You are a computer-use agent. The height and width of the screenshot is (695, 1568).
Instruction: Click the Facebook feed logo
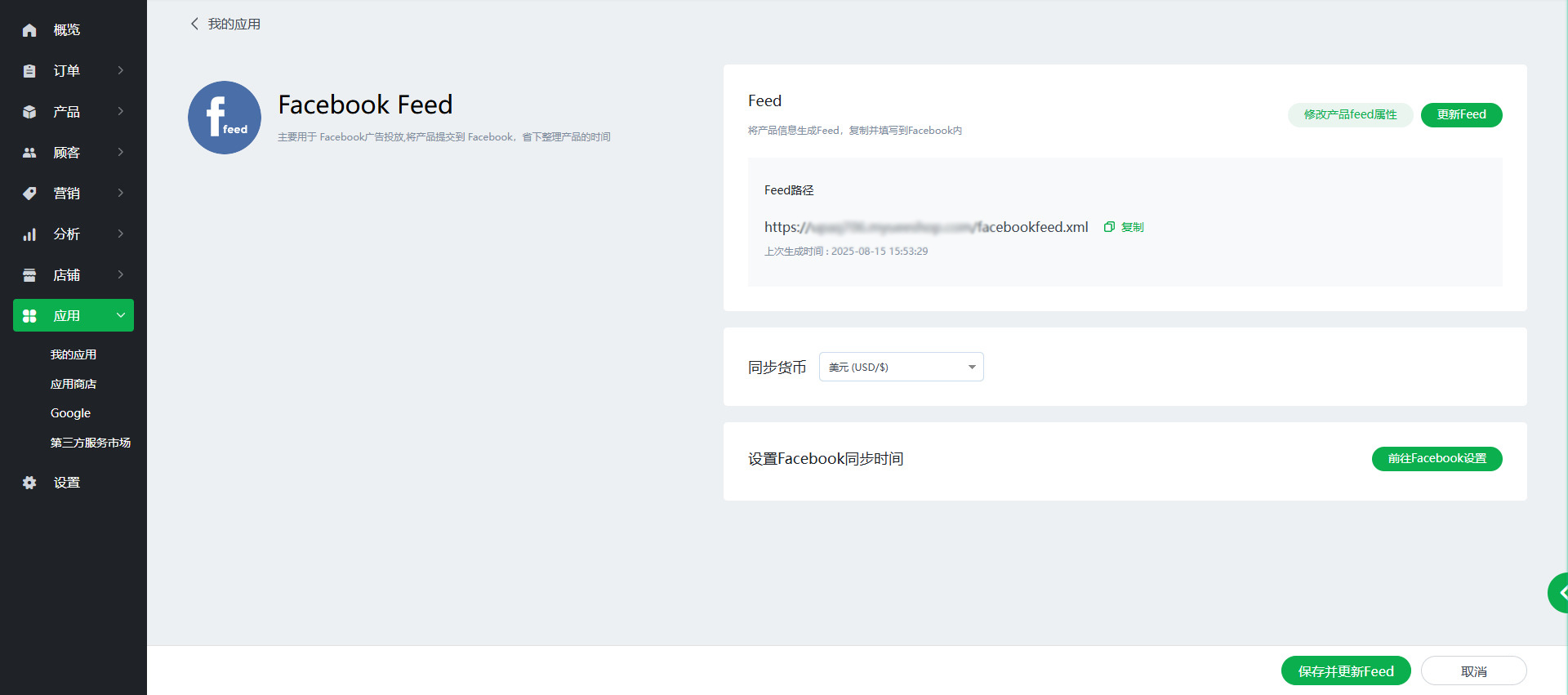tap(225, 118)
